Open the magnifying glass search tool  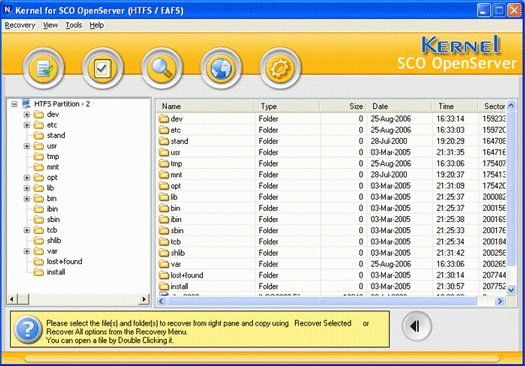point(162,68)
